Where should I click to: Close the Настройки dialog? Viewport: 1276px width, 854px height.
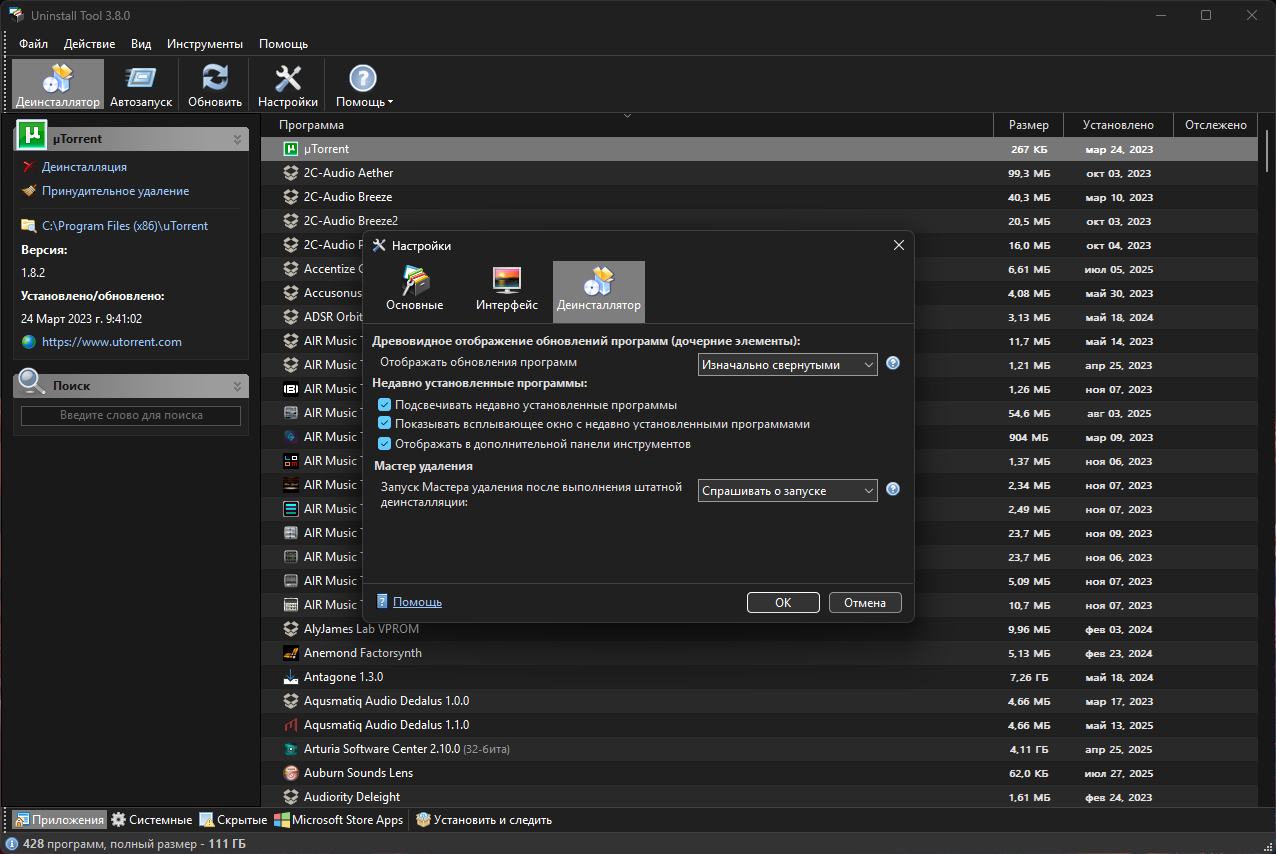pos(899,245)
